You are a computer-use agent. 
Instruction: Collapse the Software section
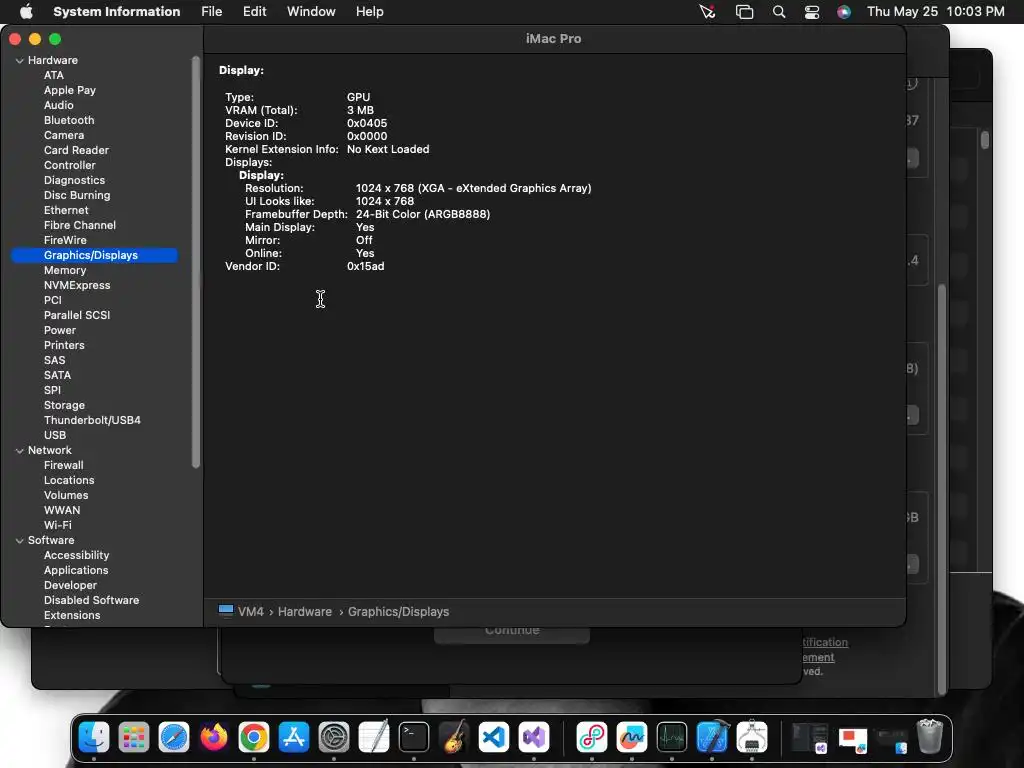[x=20, y=541]
